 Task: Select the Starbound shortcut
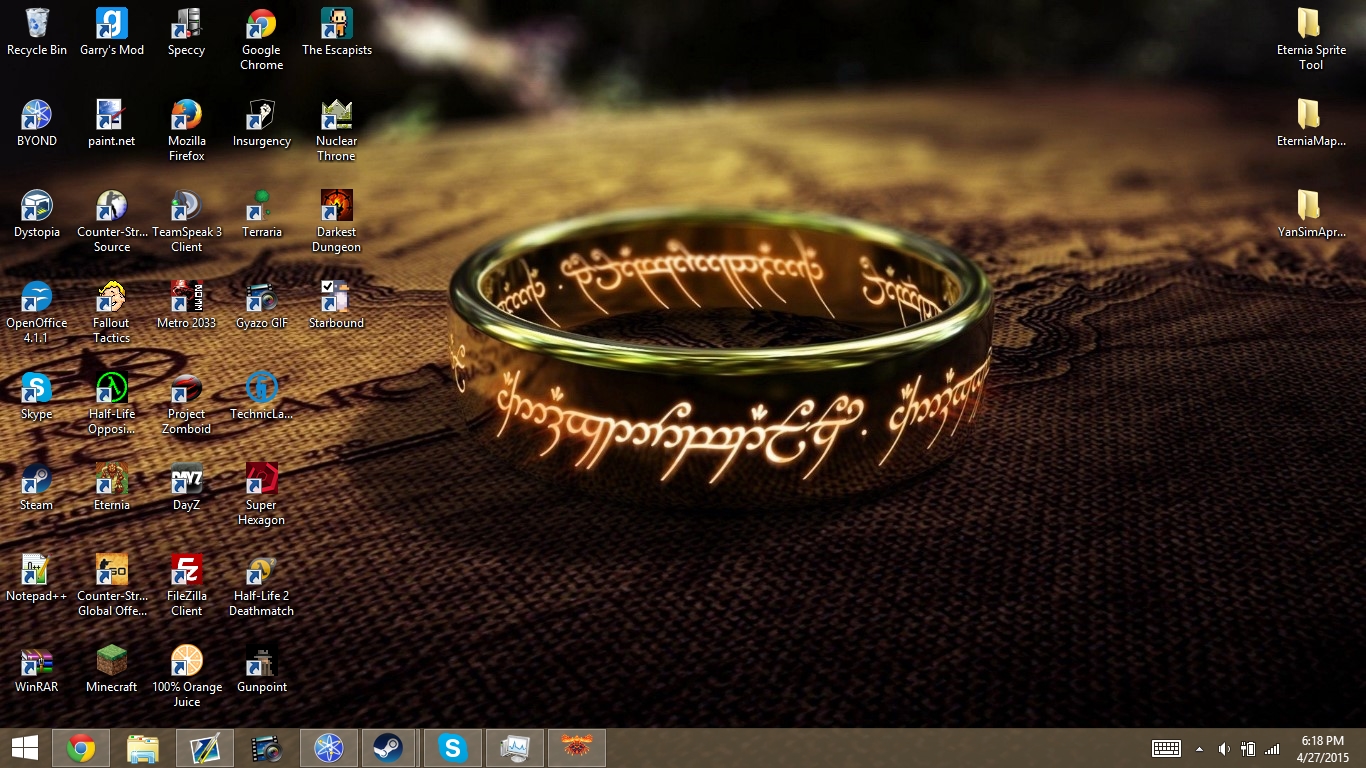[x=337, y=305]
